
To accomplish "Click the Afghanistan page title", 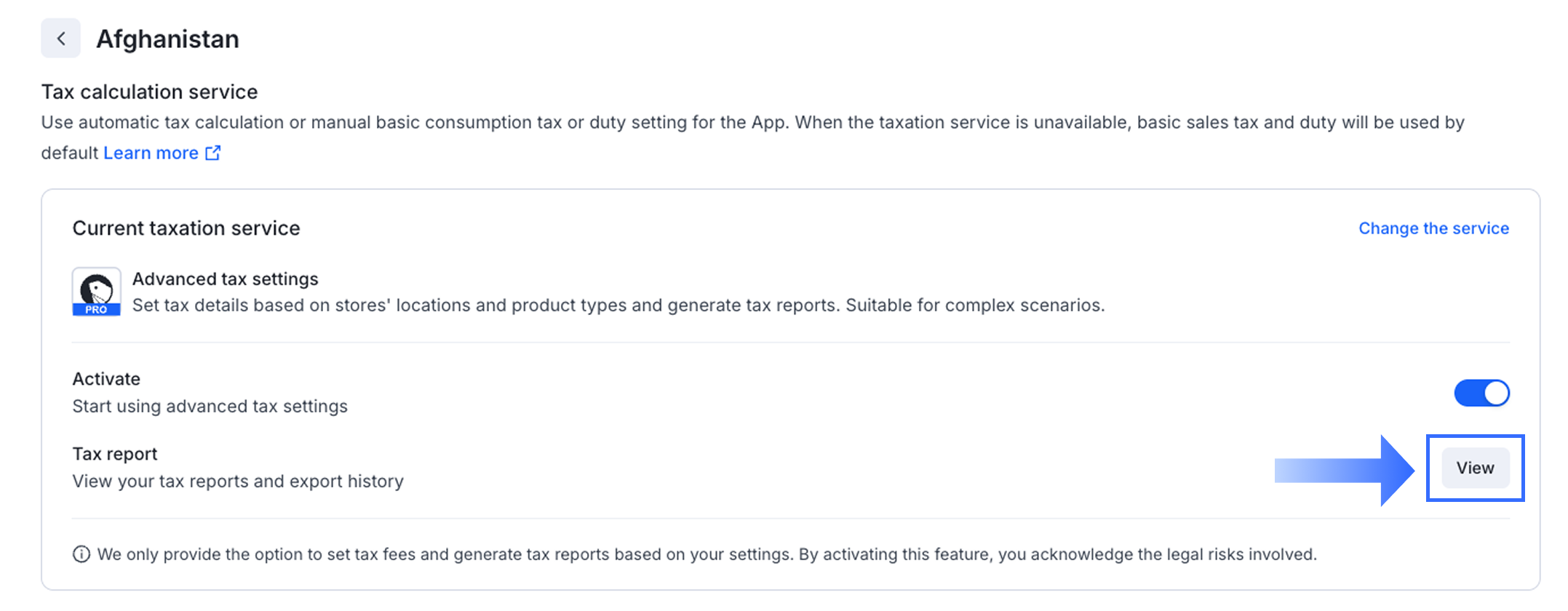I will pos(167,39).
